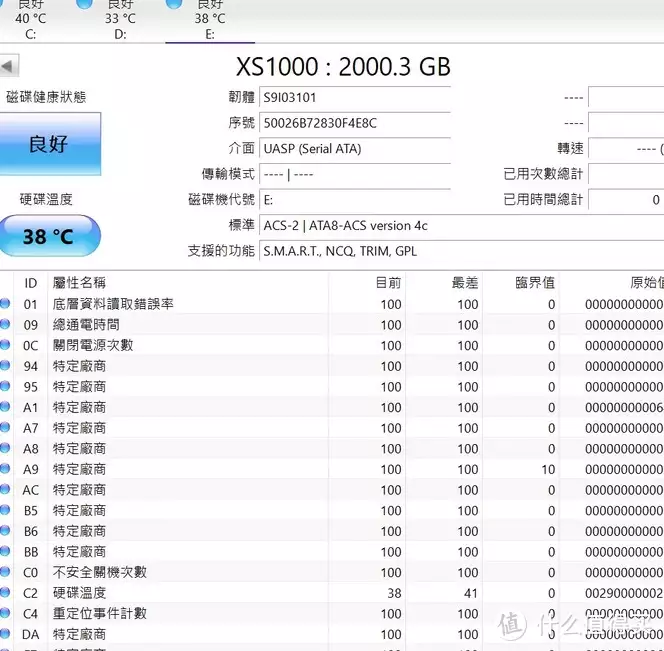Click the XS1000 : 2000.3 GB title
Viewport: 664px width, 651px height.
pyautogui.click(x=343, y=66)
